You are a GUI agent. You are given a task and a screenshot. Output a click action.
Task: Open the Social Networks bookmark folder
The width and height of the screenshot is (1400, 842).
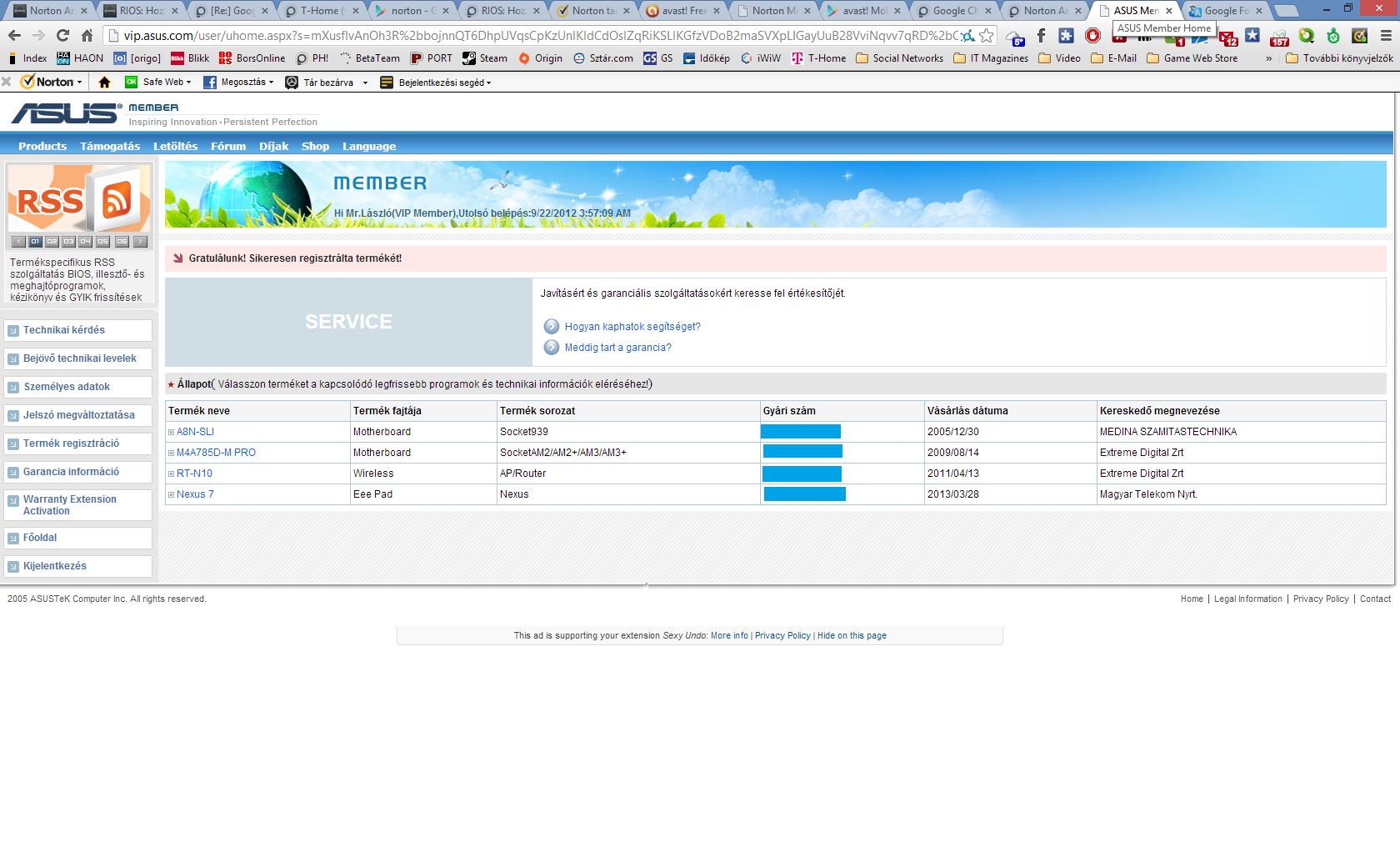pyautogui.click(x=899, y=58)
